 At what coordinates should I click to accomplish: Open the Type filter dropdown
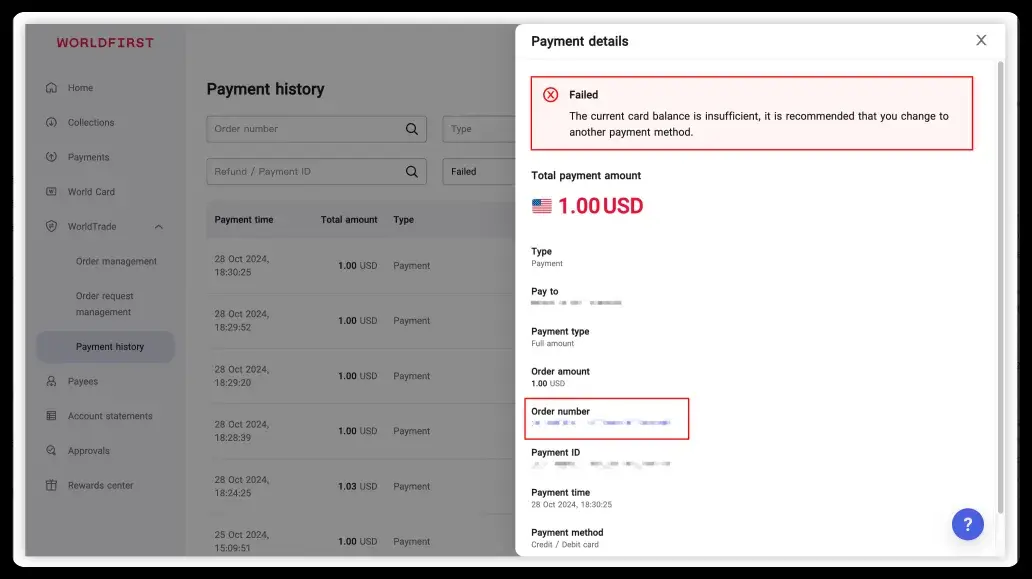pyautogui.click(x=478, y=129)
